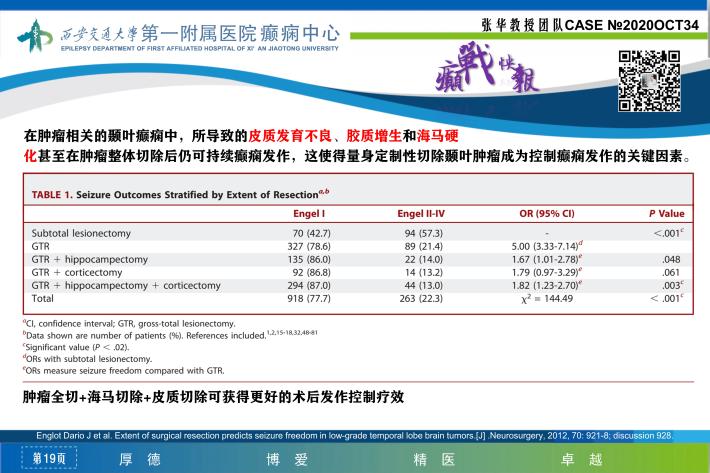
Task: Click cell value '92 (86.8)'
Action: point(312,272)
